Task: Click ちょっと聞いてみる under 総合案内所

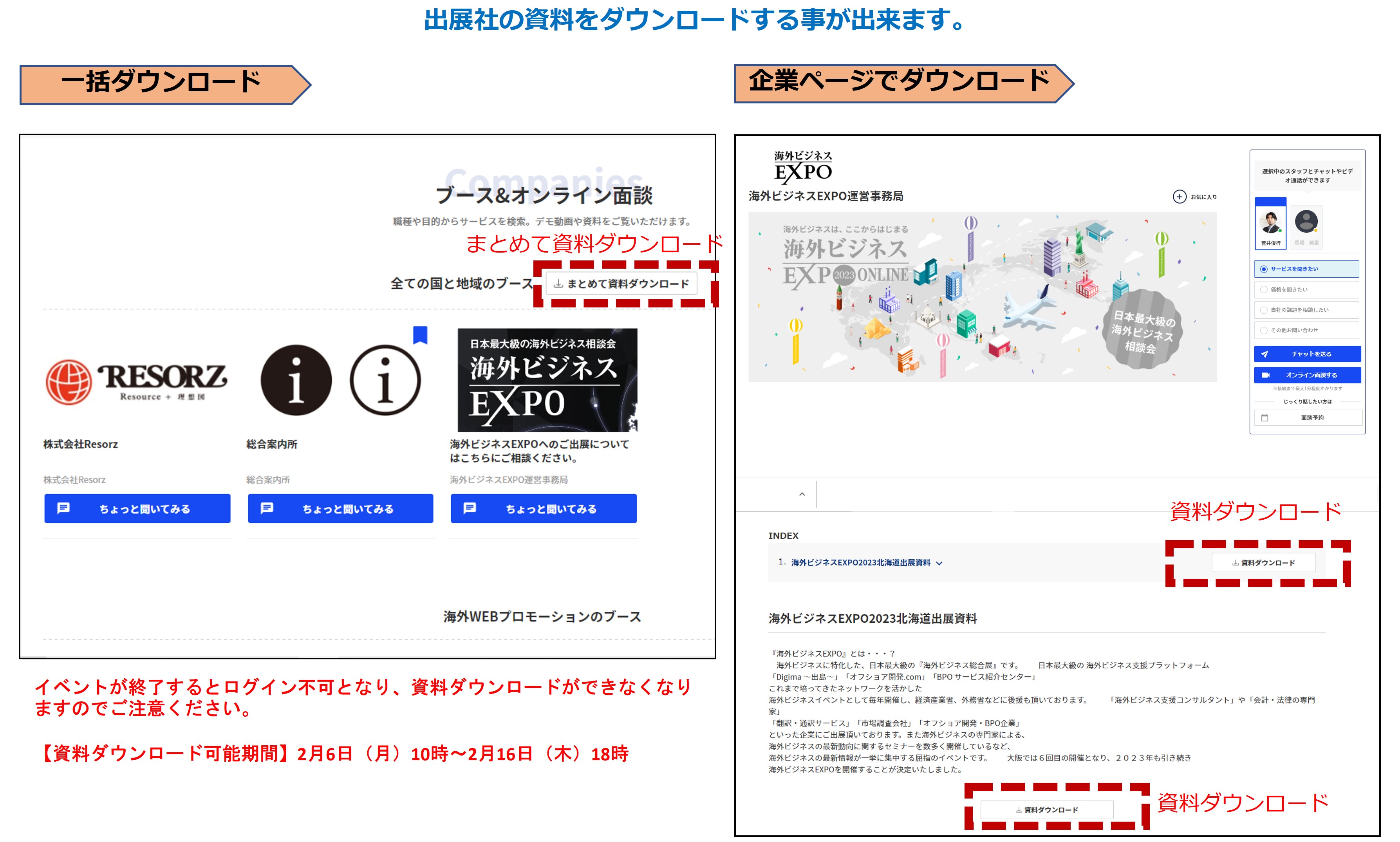Action: pos(340,508)
